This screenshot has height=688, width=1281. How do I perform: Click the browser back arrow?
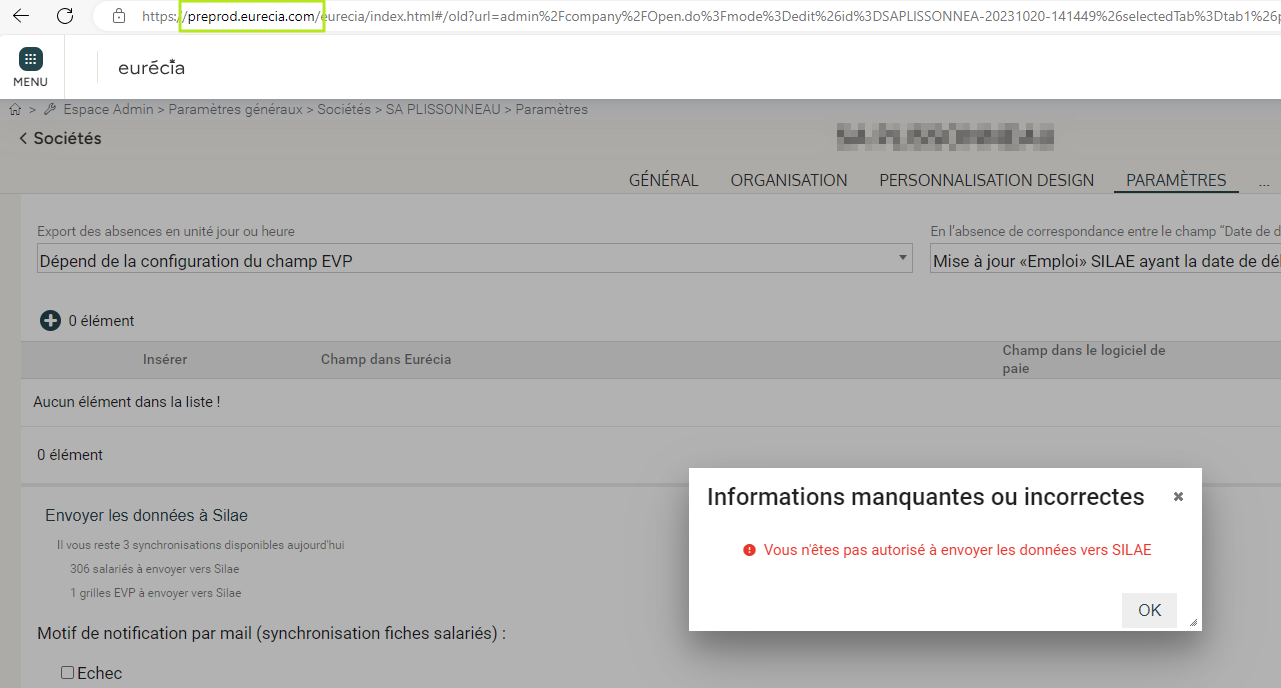[20, 16]
